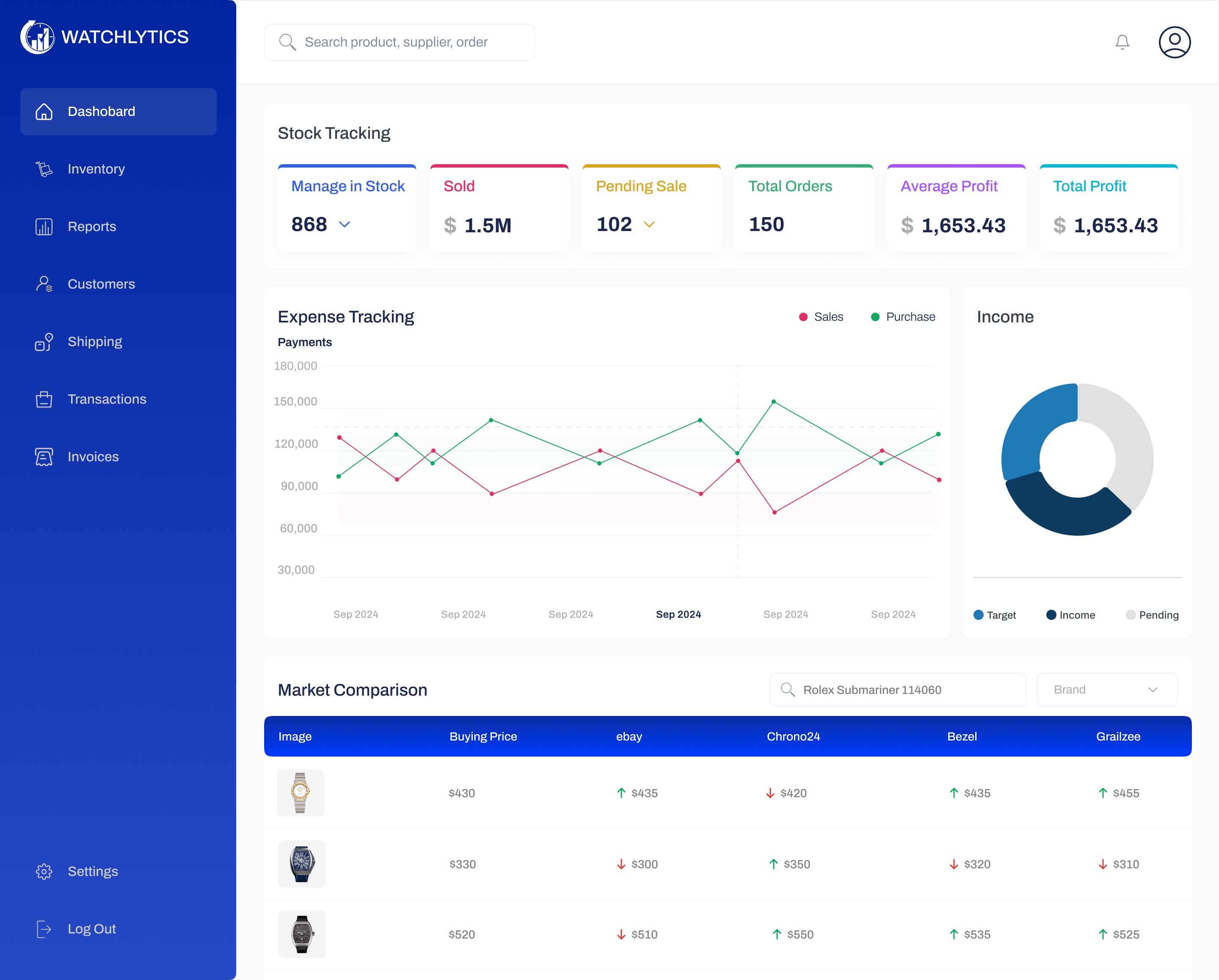Toggle the Purchase series legend dot
Screen dimensions: 1219x980
874,317
